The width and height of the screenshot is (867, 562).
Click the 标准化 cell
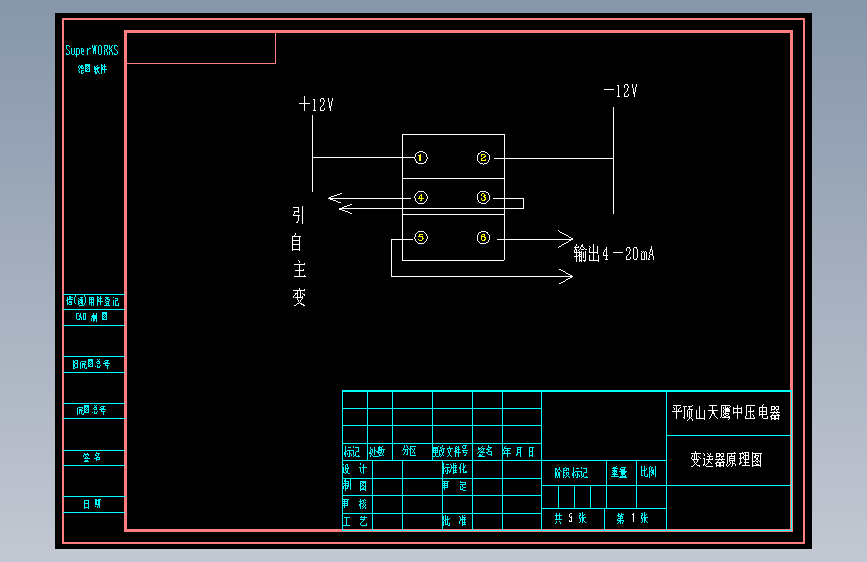point(455,469)
